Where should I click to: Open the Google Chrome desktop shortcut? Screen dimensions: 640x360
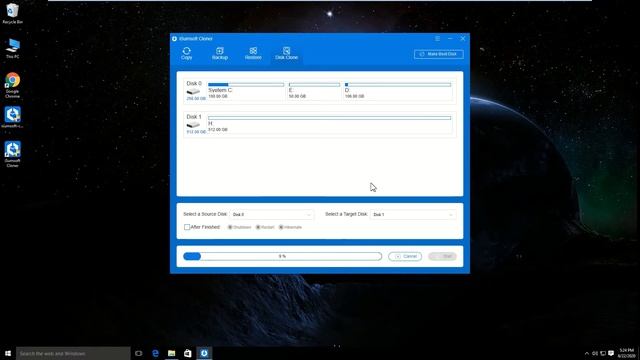click(x=13, y=85)
